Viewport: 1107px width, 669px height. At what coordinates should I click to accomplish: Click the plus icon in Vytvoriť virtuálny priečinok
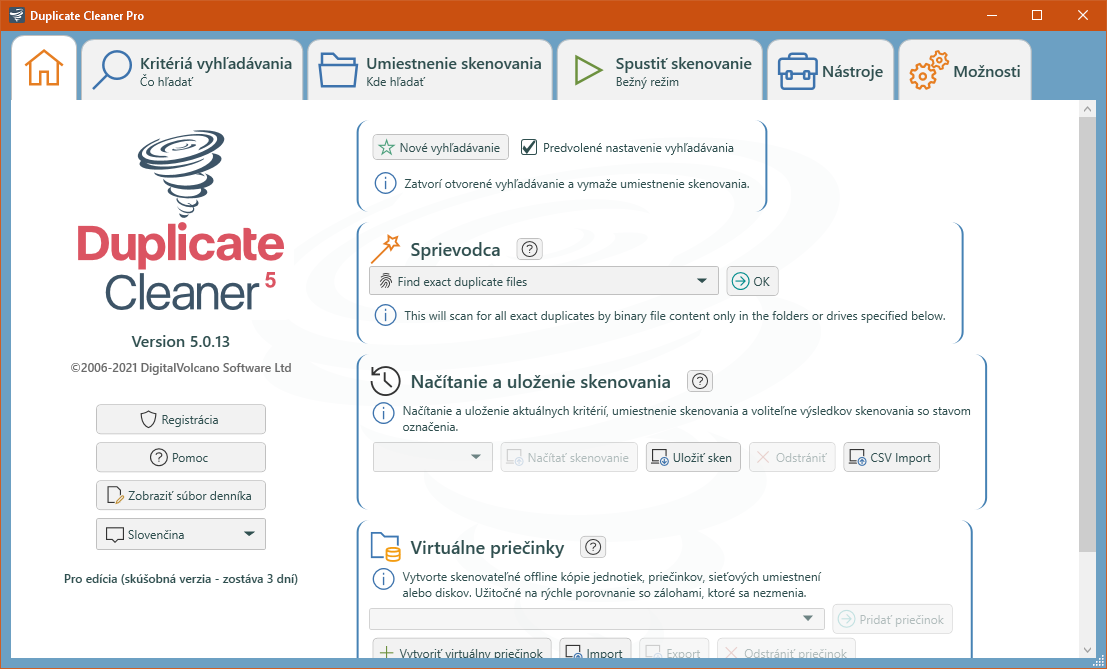tap(386, 652)
